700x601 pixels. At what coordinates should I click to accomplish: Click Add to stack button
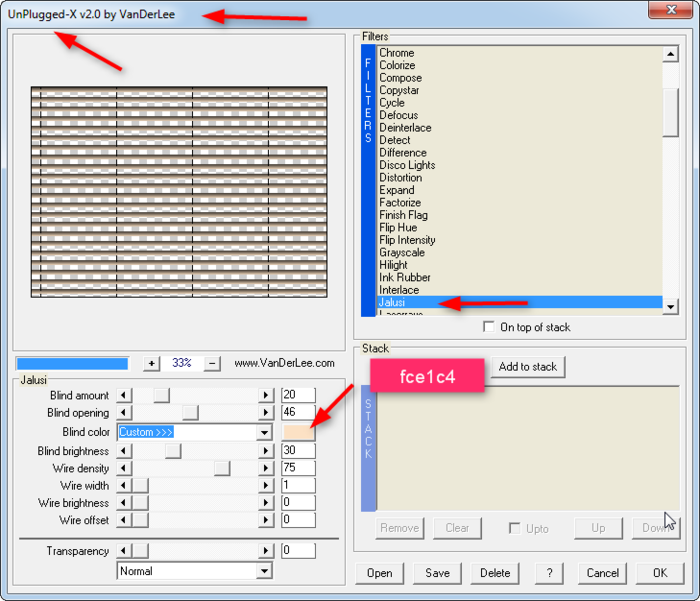pos(528,367)
